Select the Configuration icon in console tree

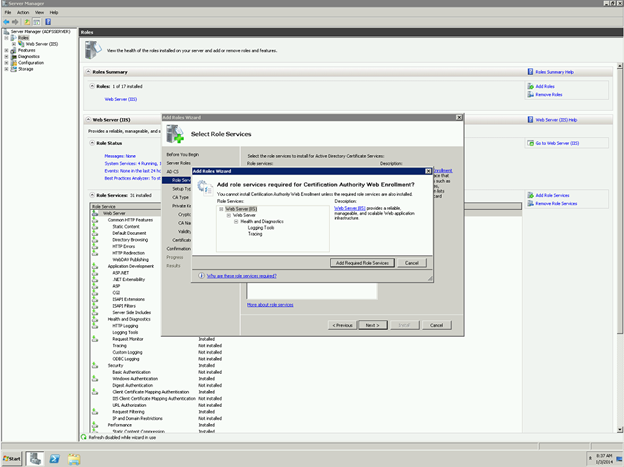click(x=14, y=63)
